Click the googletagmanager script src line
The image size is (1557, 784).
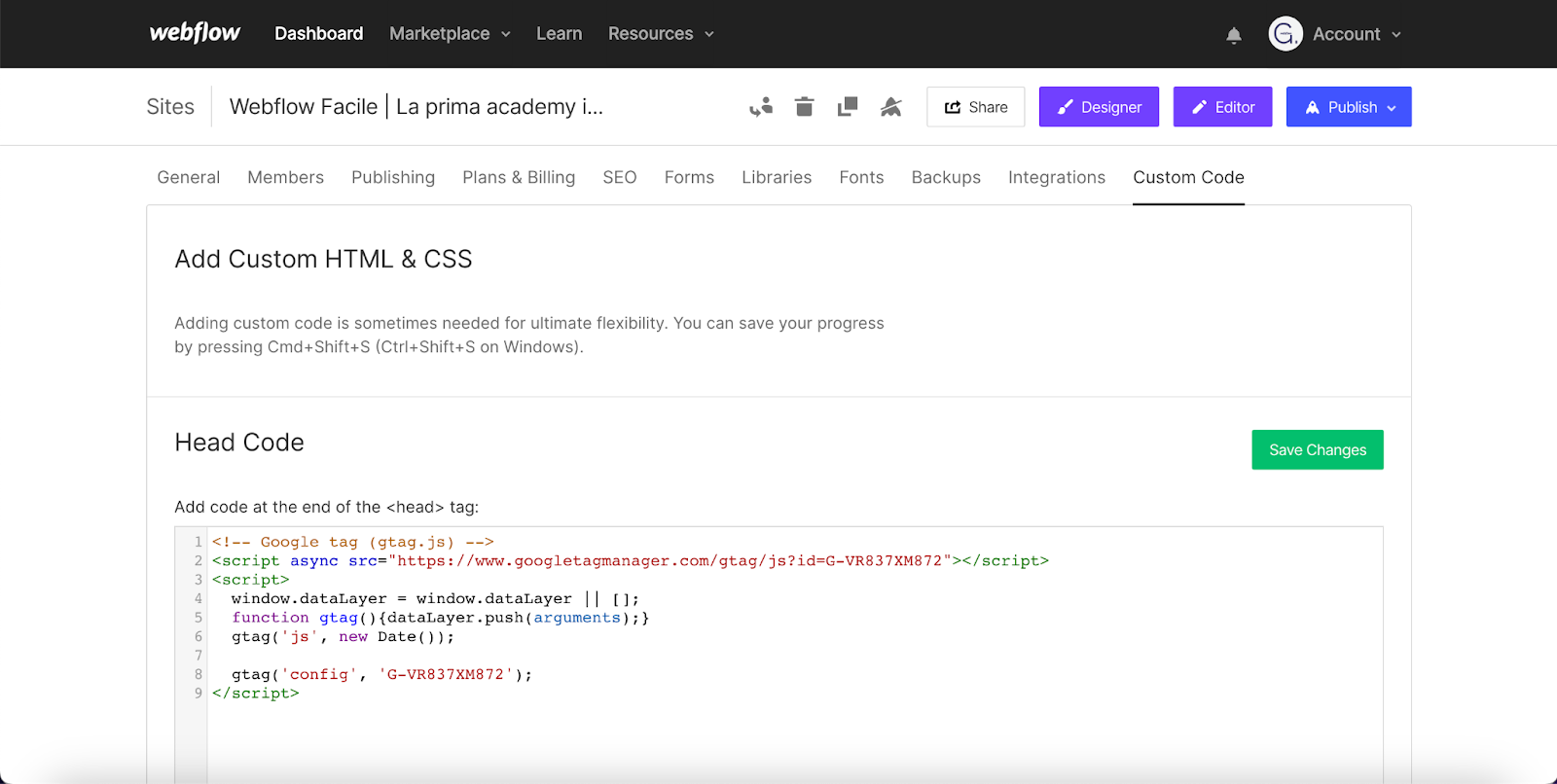631,560
